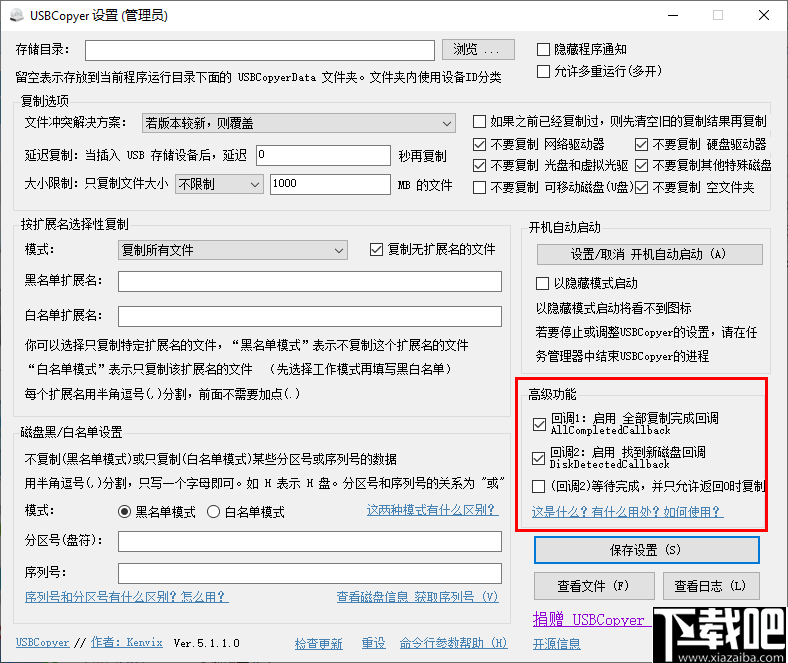788x663 pixels.
Task: Click the file size MB input field
Action: 330,184
